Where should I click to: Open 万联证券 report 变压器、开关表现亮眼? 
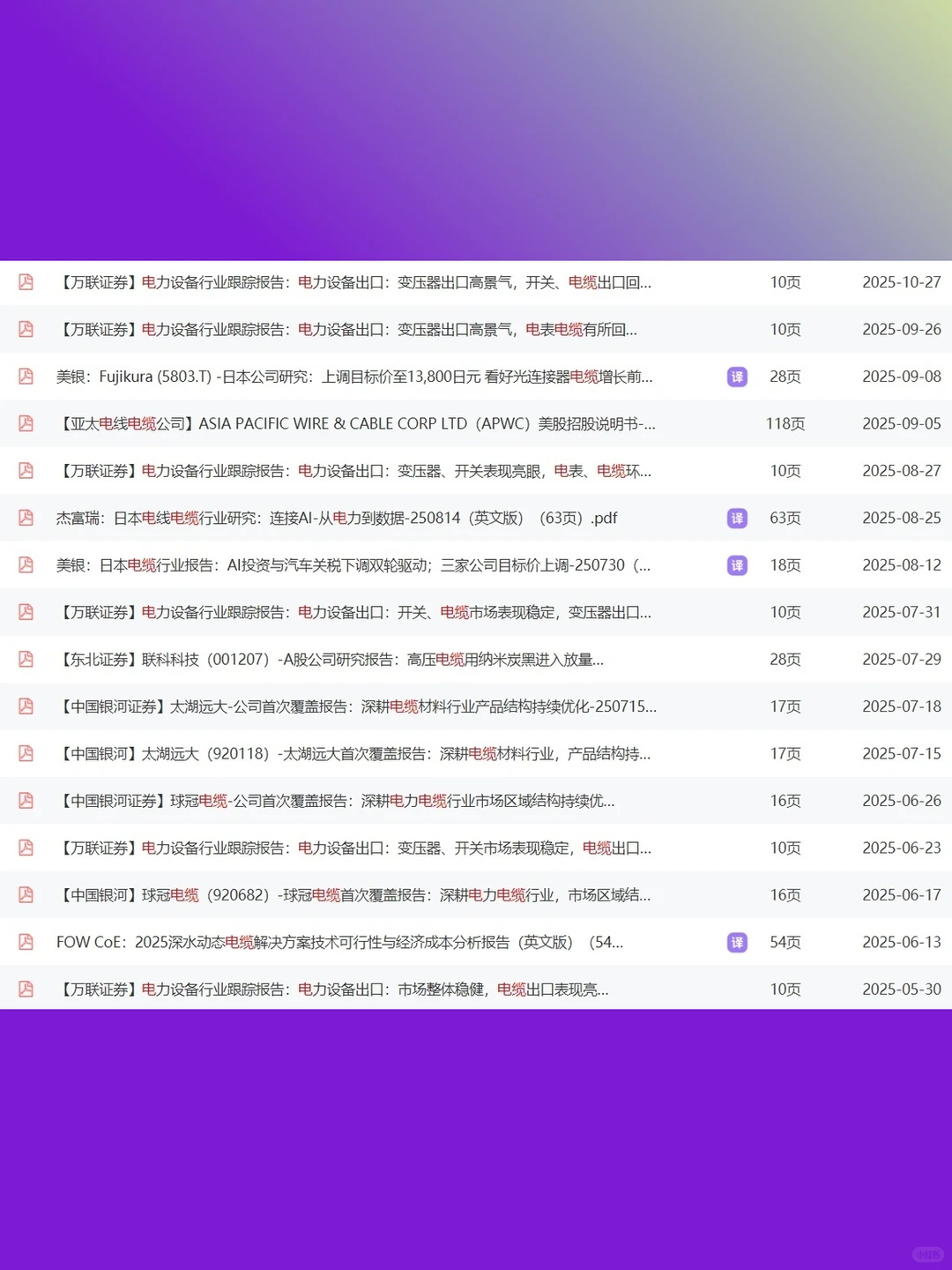tap(354, 471)
